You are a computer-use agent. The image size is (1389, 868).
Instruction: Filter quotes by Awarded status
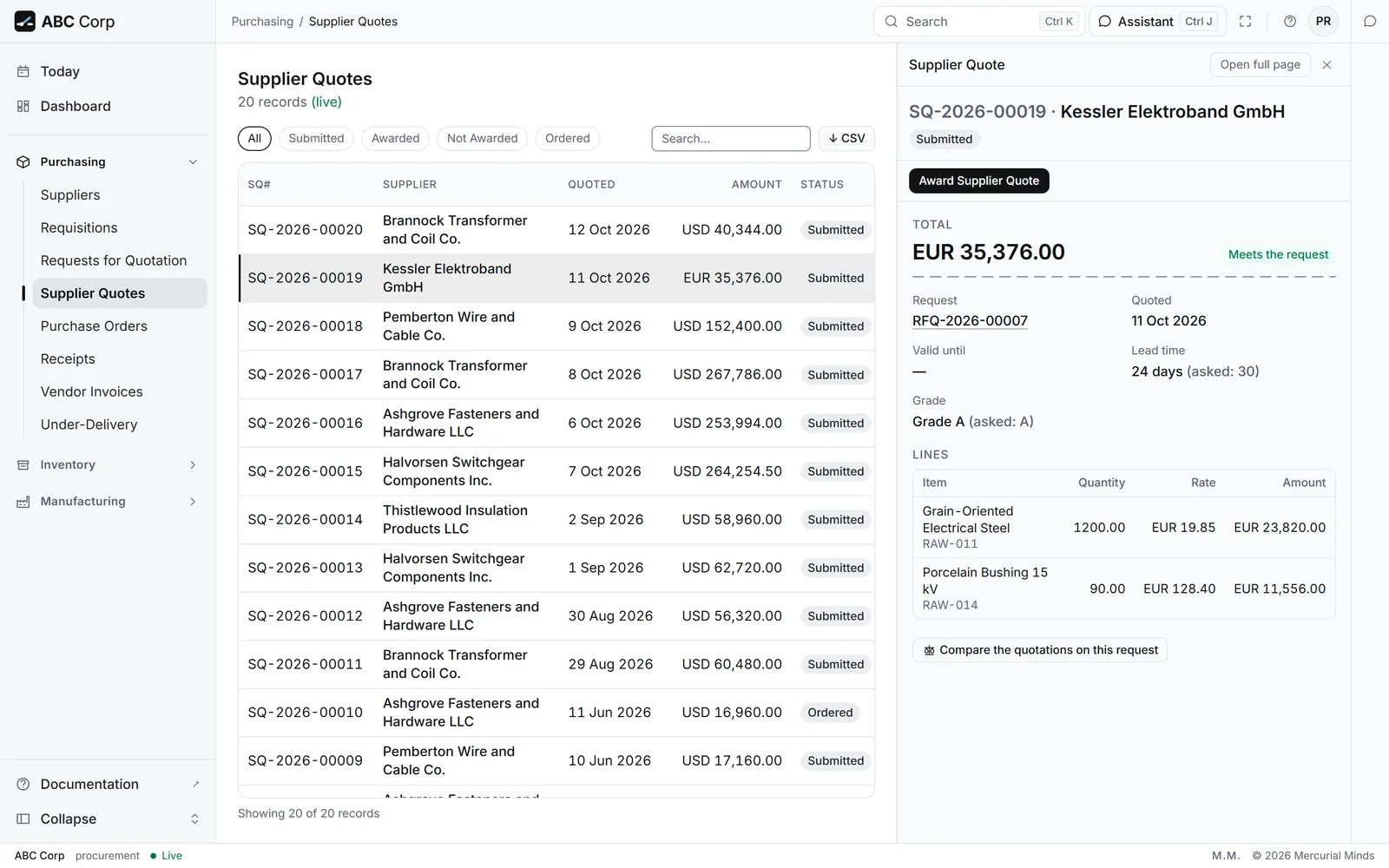(x=395, y=139)
